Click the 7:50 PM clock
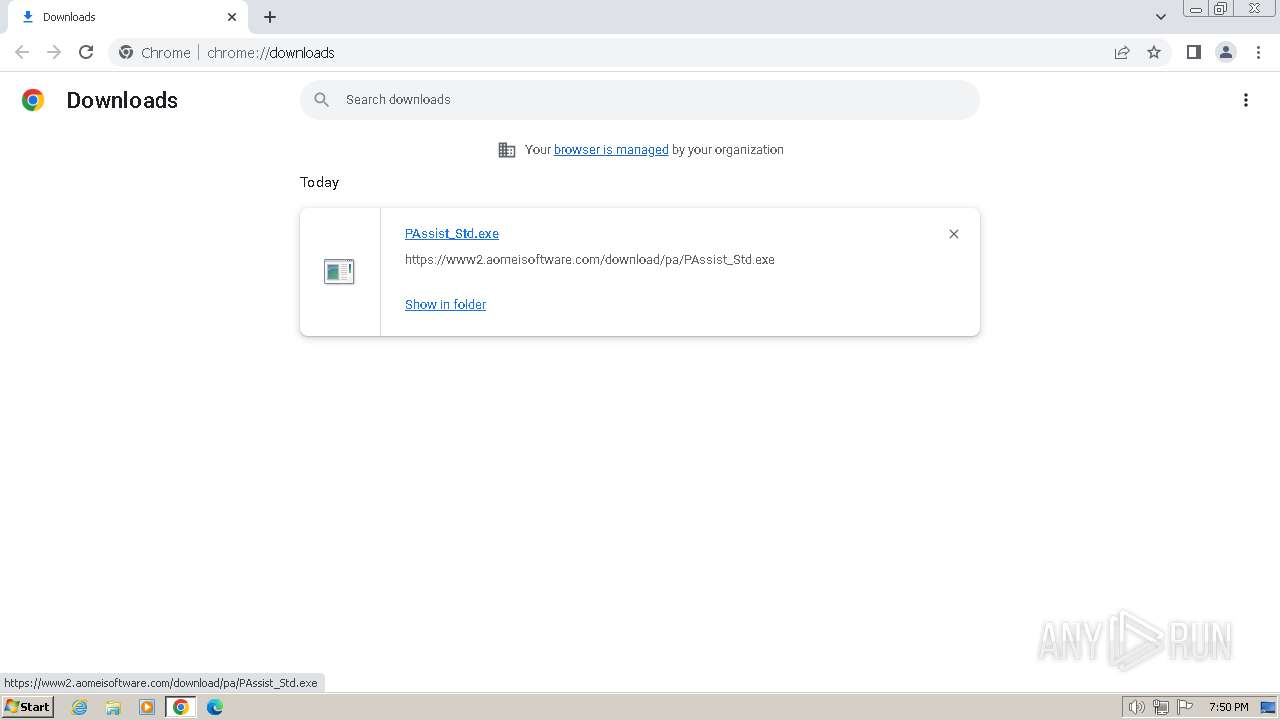 coord(1228,707)
